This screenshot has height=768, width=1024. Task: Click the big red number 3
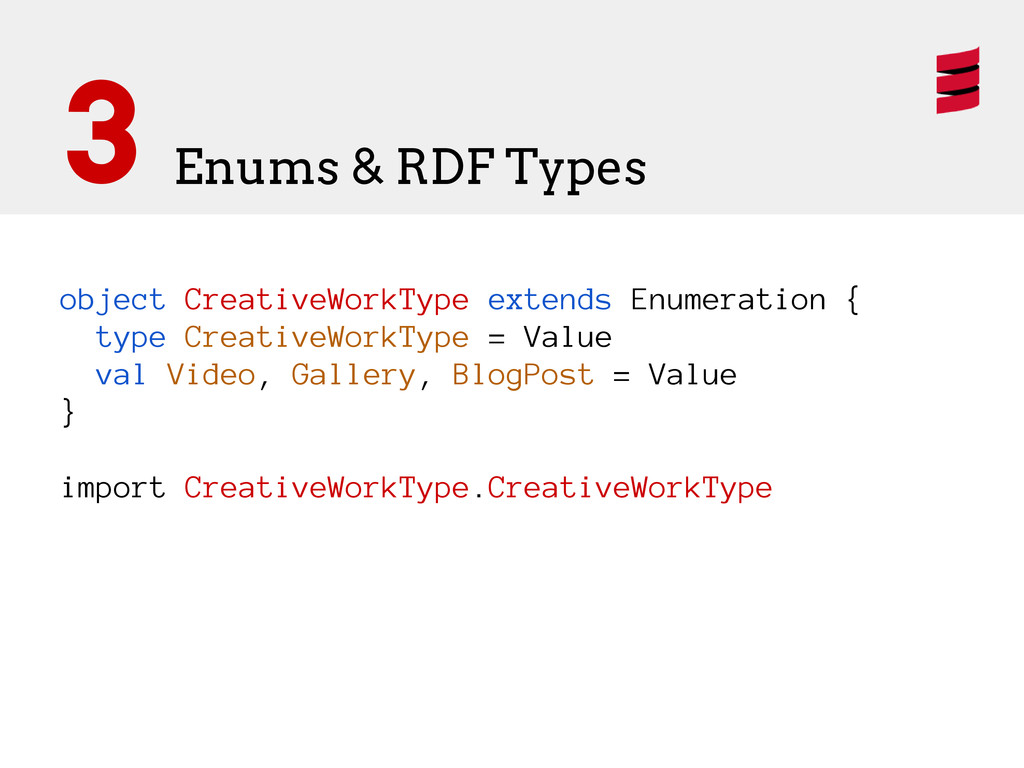(x=102, y=131)
